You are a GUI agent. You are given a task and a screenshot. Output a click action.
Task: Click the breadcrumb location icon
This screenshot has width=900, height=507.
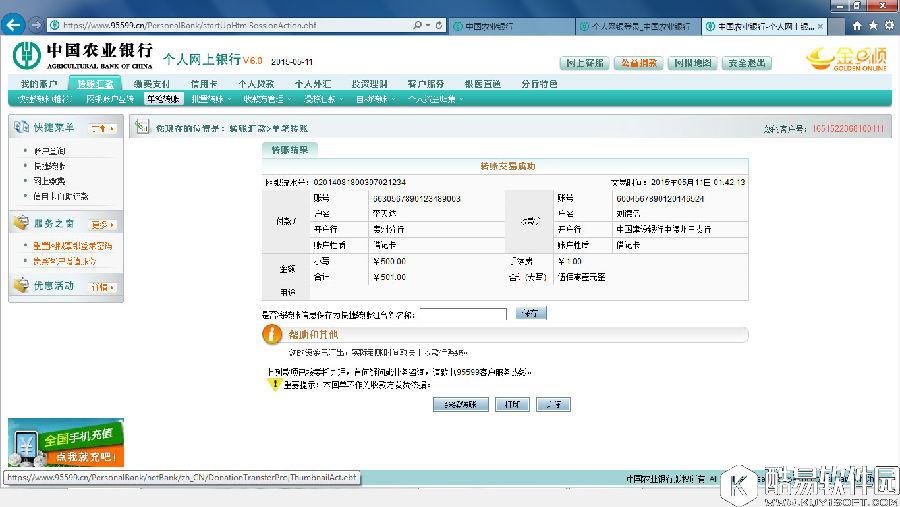141,127
